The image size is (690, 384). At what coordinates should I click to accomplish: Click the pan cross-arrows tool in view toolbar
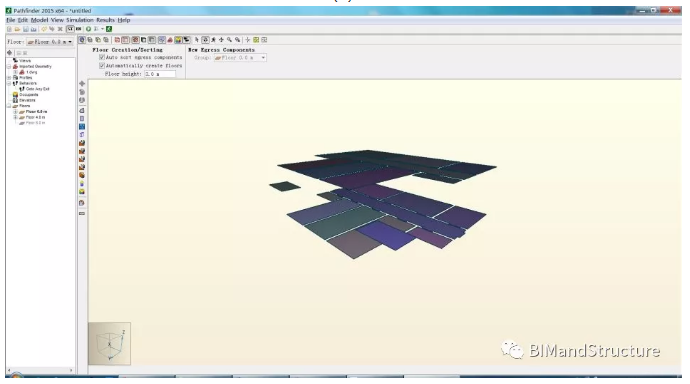(221, 40)
